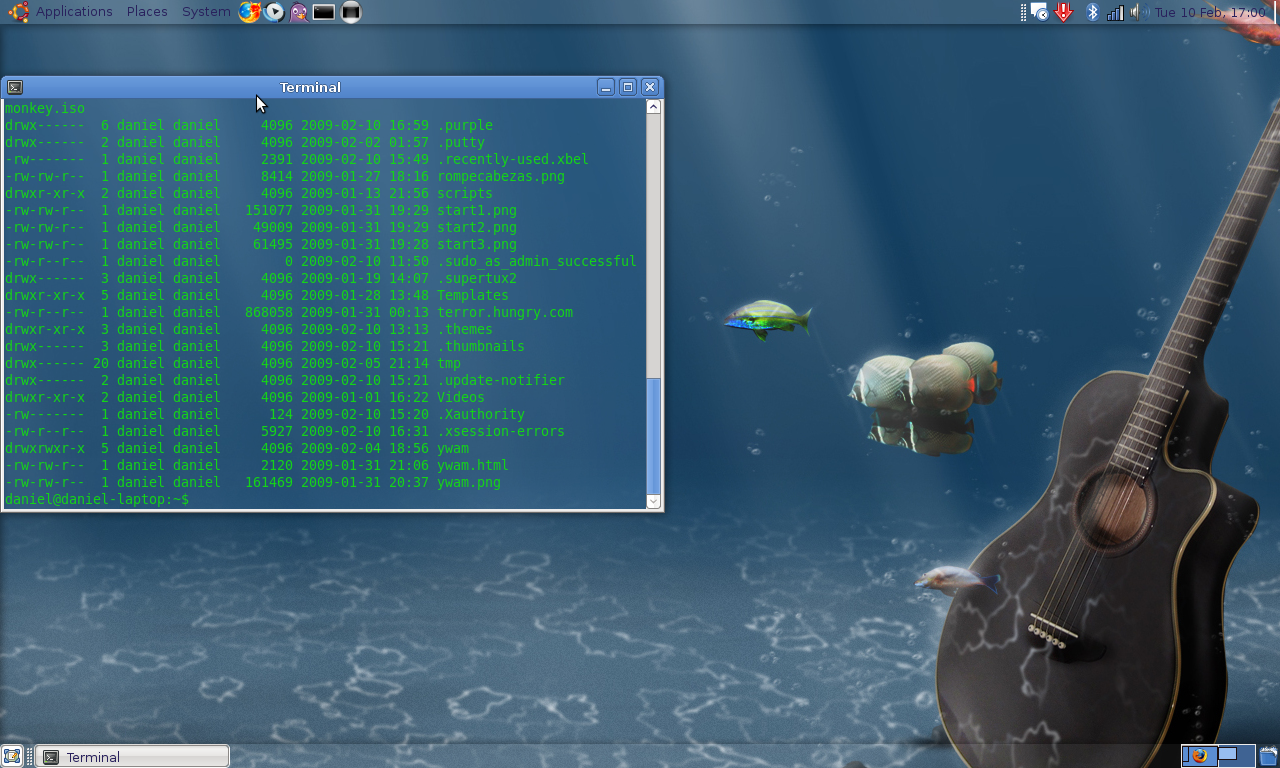Click the 'start3.png' file name
Image resolution: width=1280 pixels, height=768 pixels.
(x=477, y=244)
